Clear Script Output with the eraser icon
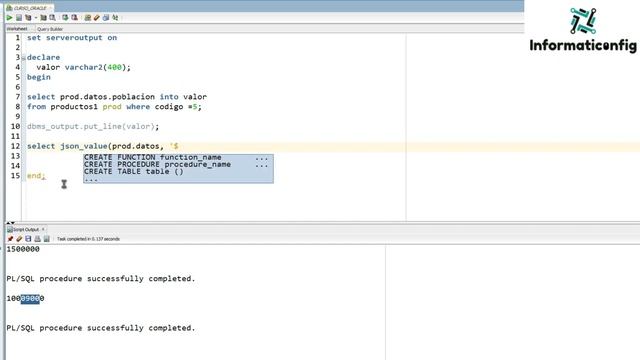The height and width of the screenshot is (360, 640). 19,239
